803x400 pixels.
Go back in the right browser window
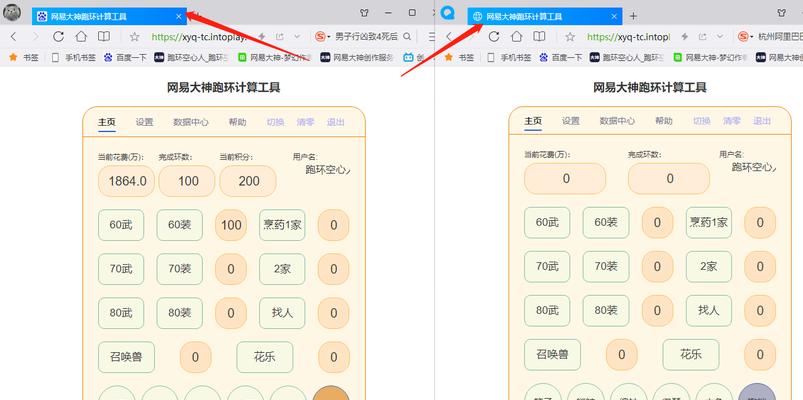click(x=449, y=37)
